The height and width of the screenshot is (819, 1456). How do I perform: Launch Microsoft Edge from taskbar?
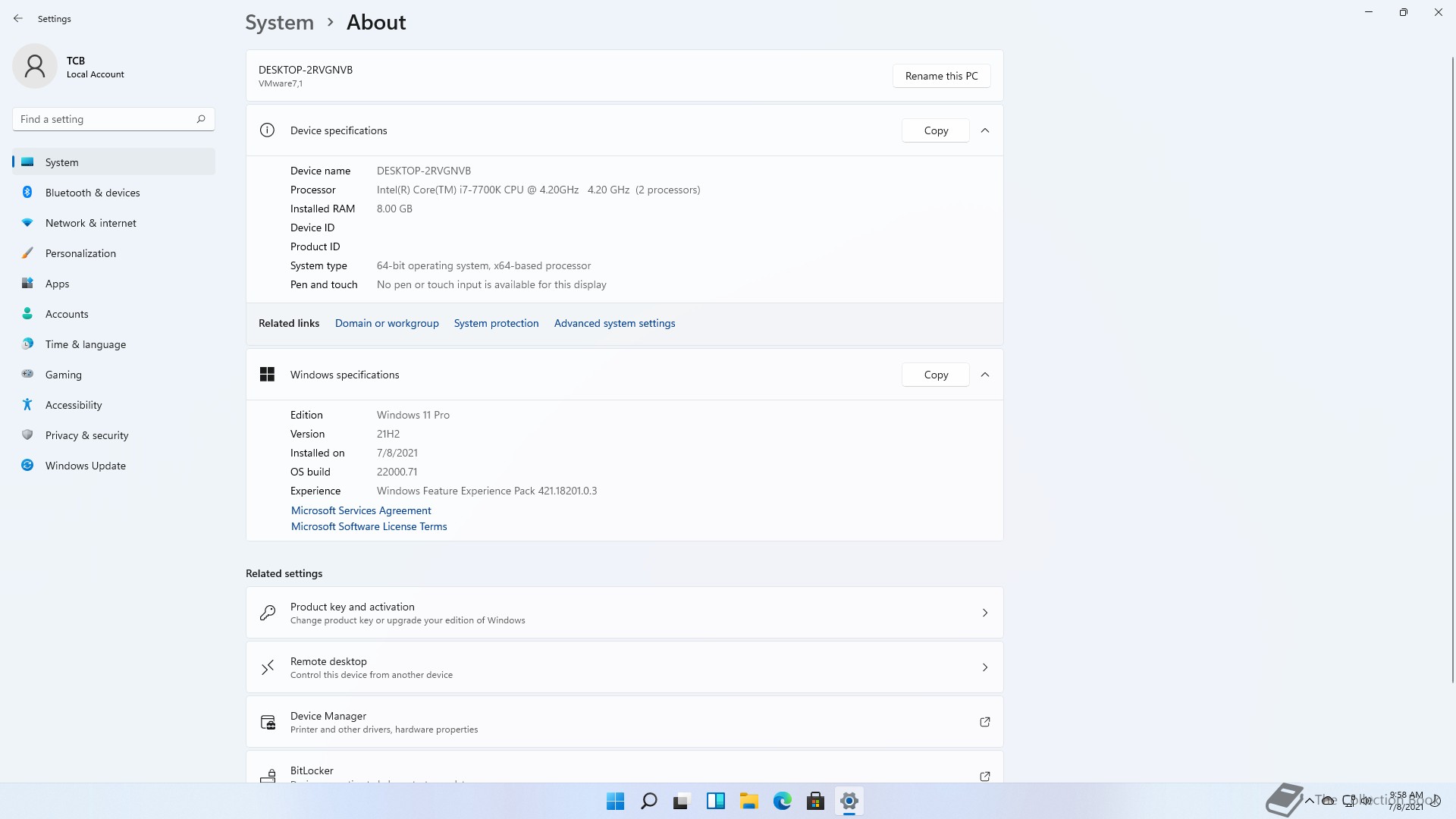(x=782, y=801)
